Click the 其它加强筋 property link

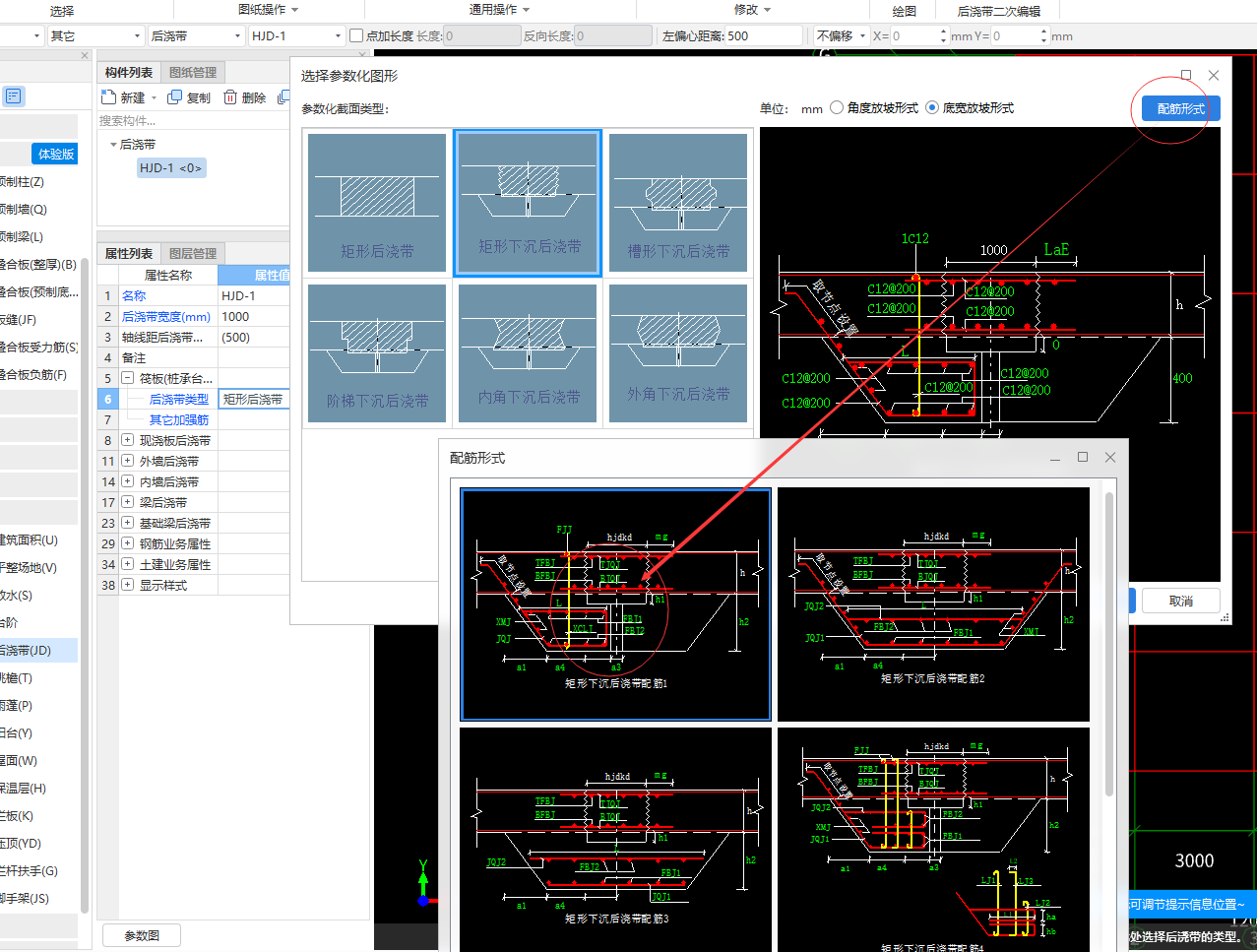(x=179, y=419)
